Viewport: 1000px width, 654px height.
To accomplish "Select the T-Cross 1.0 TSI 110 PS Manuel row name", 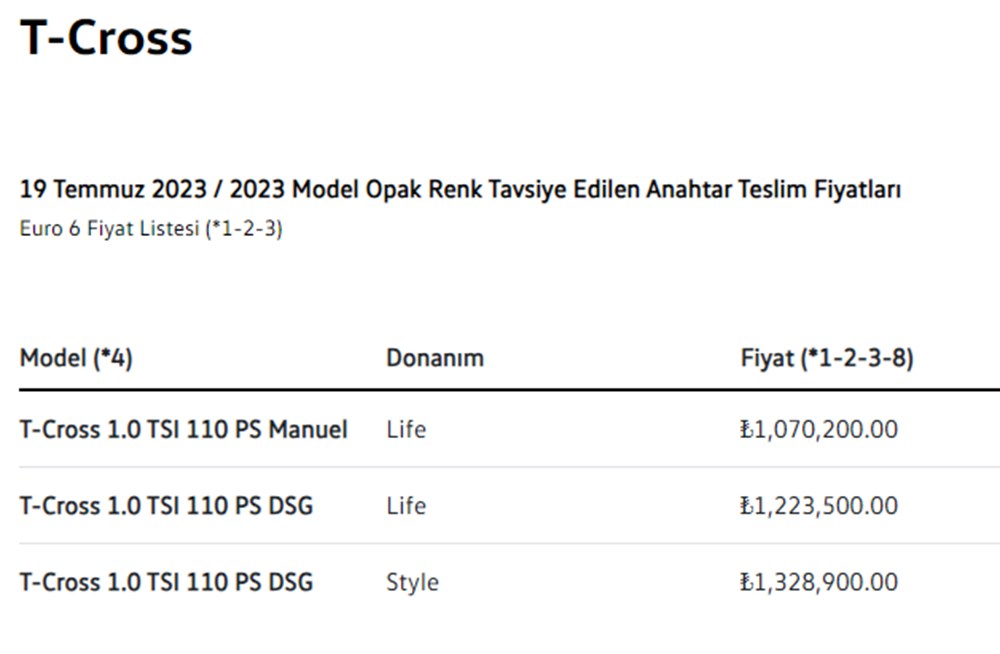I will [x=184, y=429].
